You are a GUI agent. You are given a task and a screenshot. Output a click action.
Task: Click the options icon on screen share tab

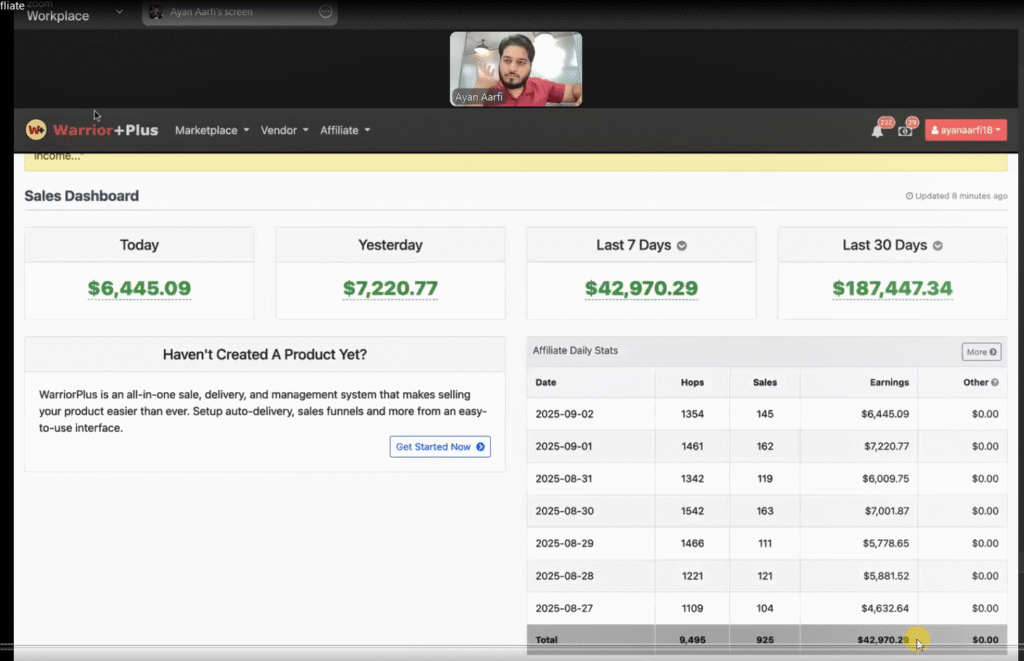point(325,12)
